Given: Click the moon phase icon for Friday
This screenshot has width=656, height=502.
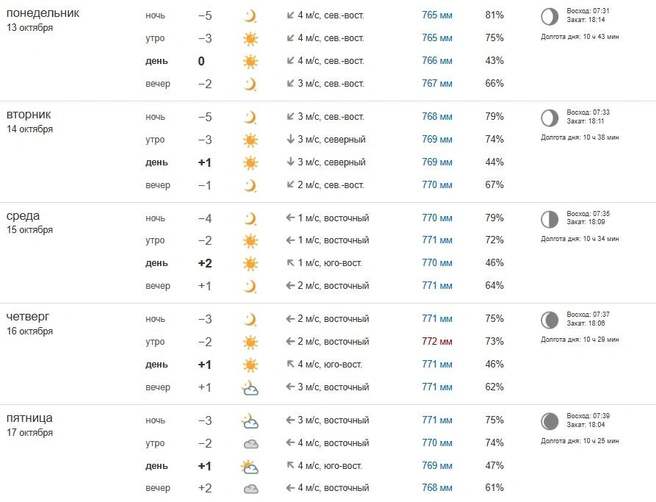Looking at the screenshot, I should tap(548, 421).
